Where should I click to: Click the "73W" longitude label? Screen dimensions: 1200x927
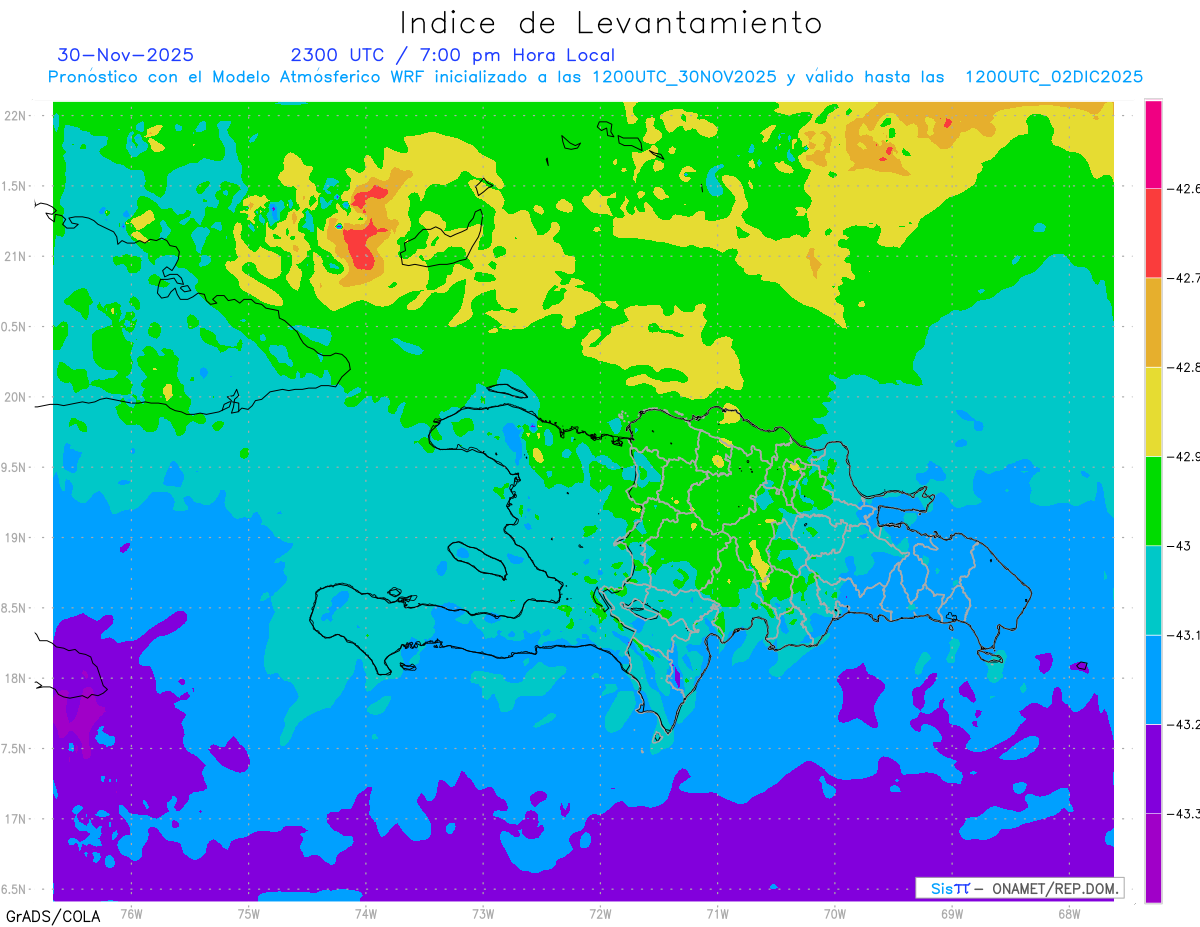483,913
